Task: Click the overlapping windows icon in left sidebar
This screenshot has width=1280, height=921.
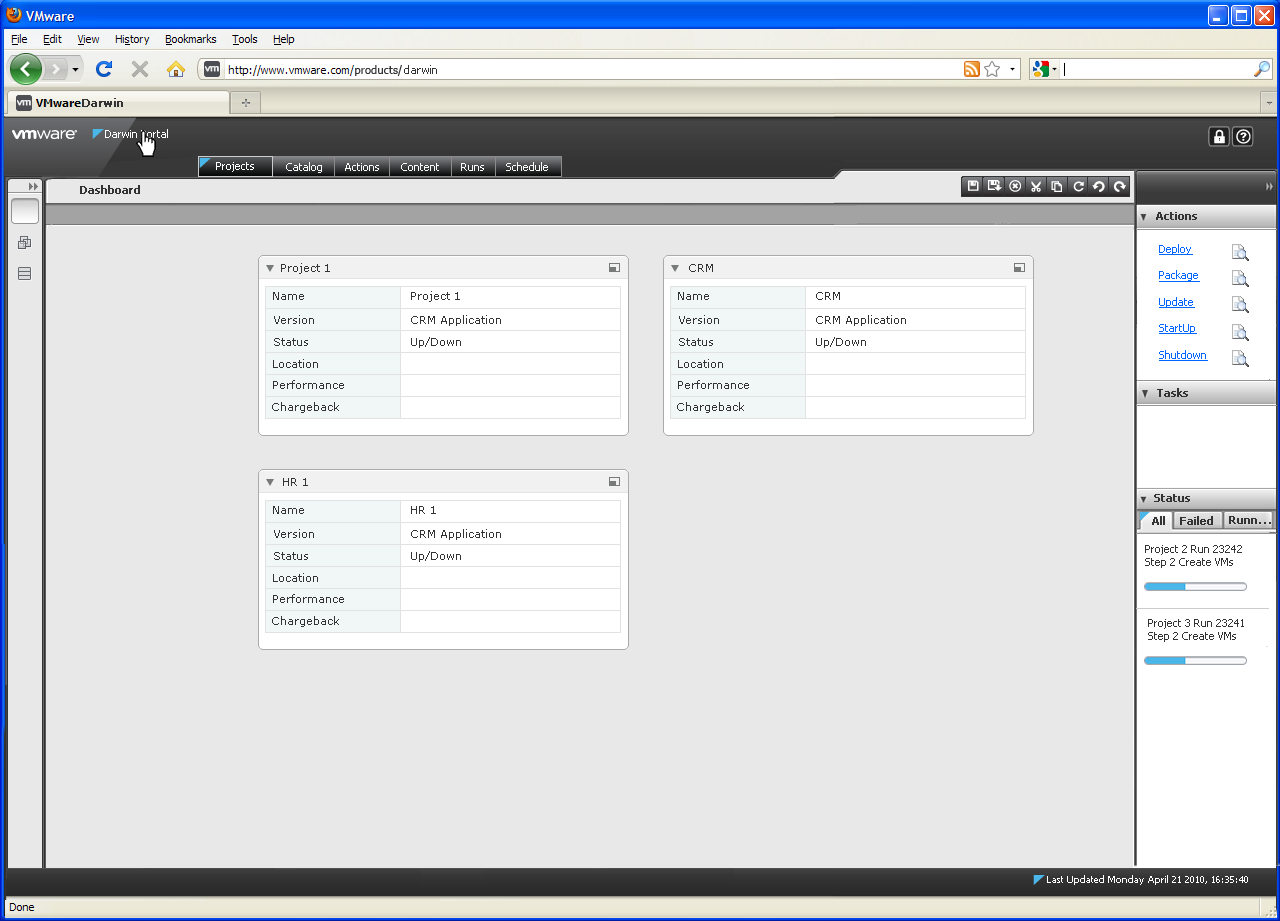Action: [x=25, y=243]
